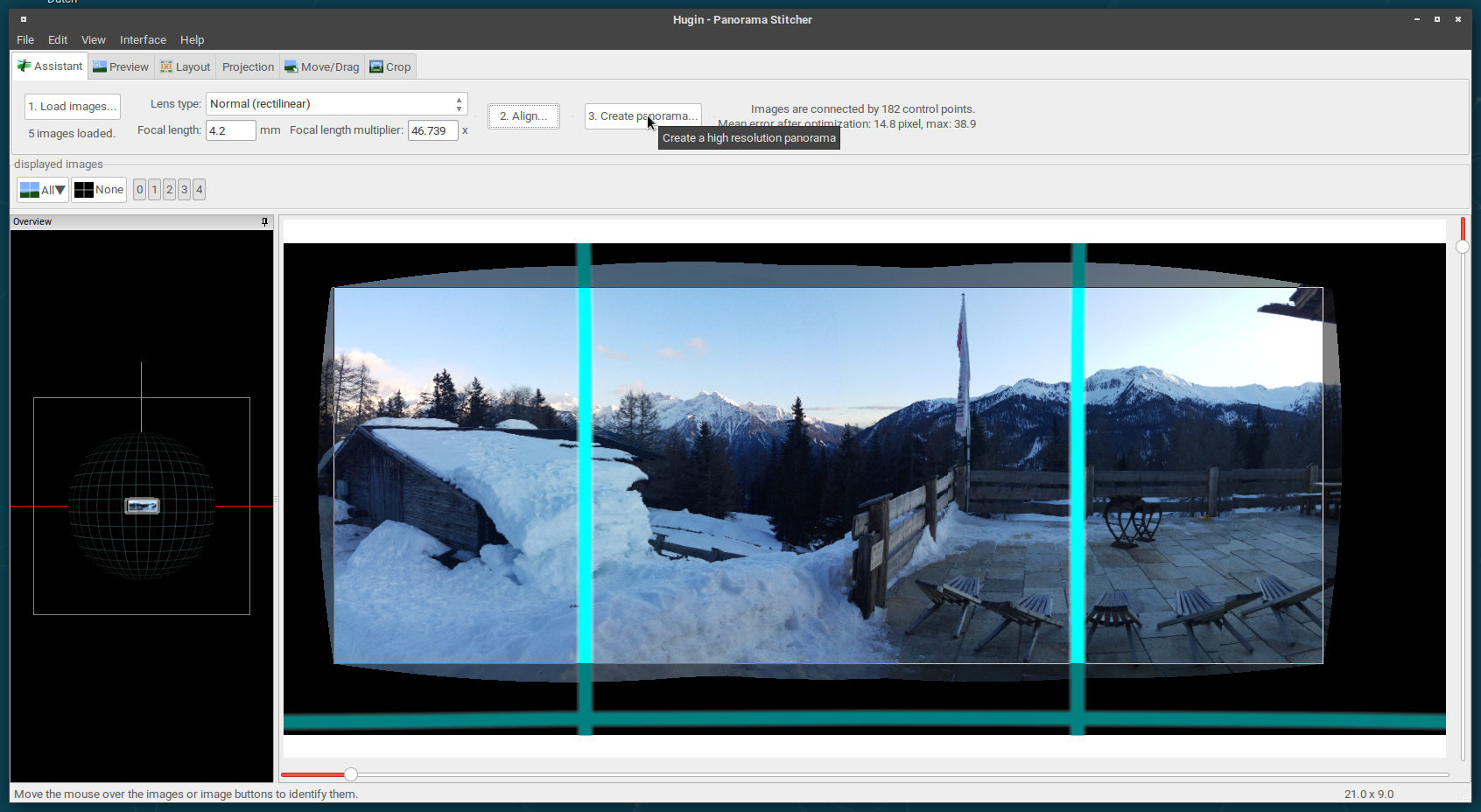Open the Lens type dropdown
The width and height of the screenshot is (1481, 812).
click(x=337, y=103)
